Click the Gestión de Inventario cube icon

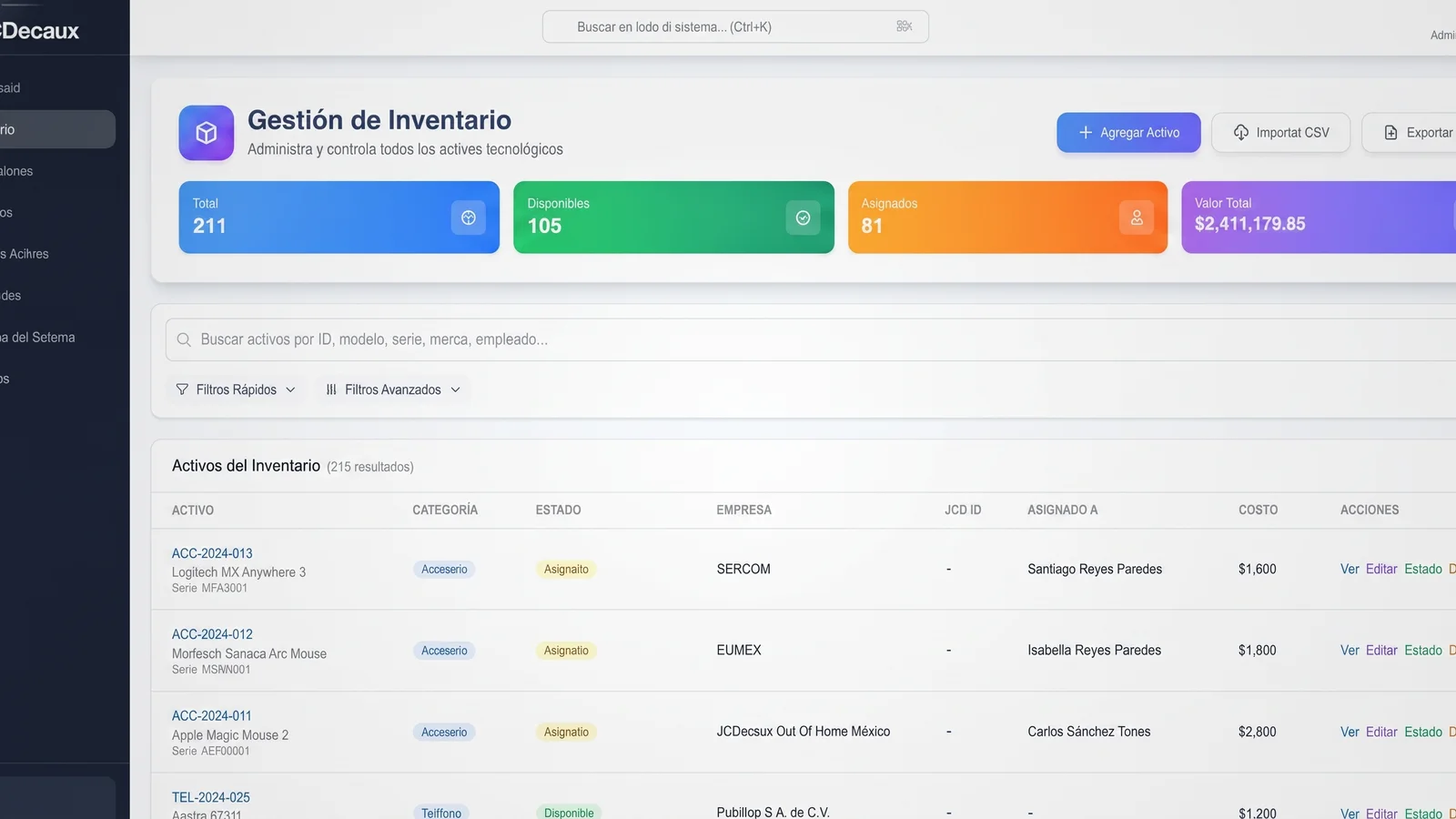207,133
